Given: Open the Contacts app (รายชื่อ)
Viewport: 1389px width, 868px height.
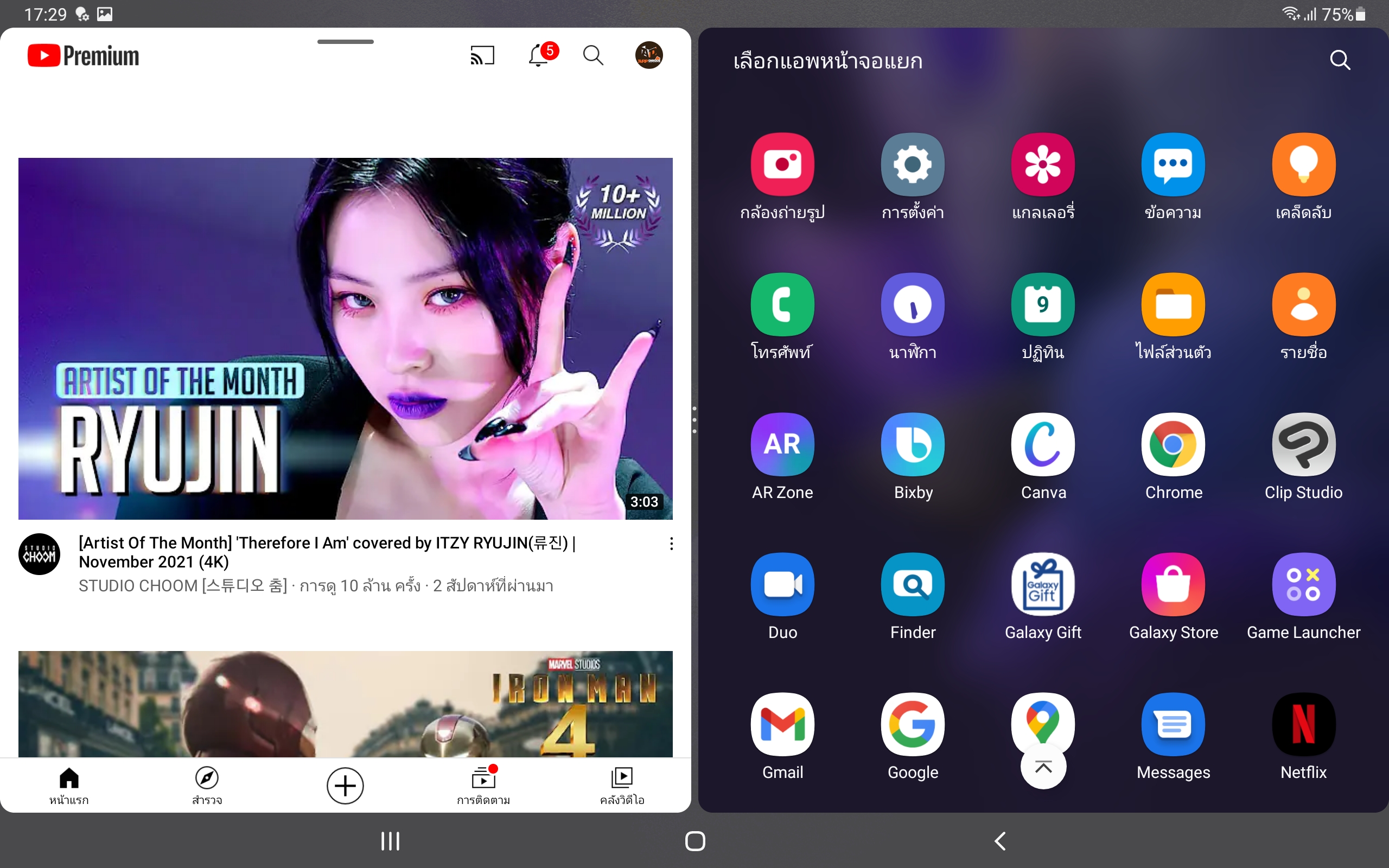Looking at the screenshot, I should [1303, 304].
